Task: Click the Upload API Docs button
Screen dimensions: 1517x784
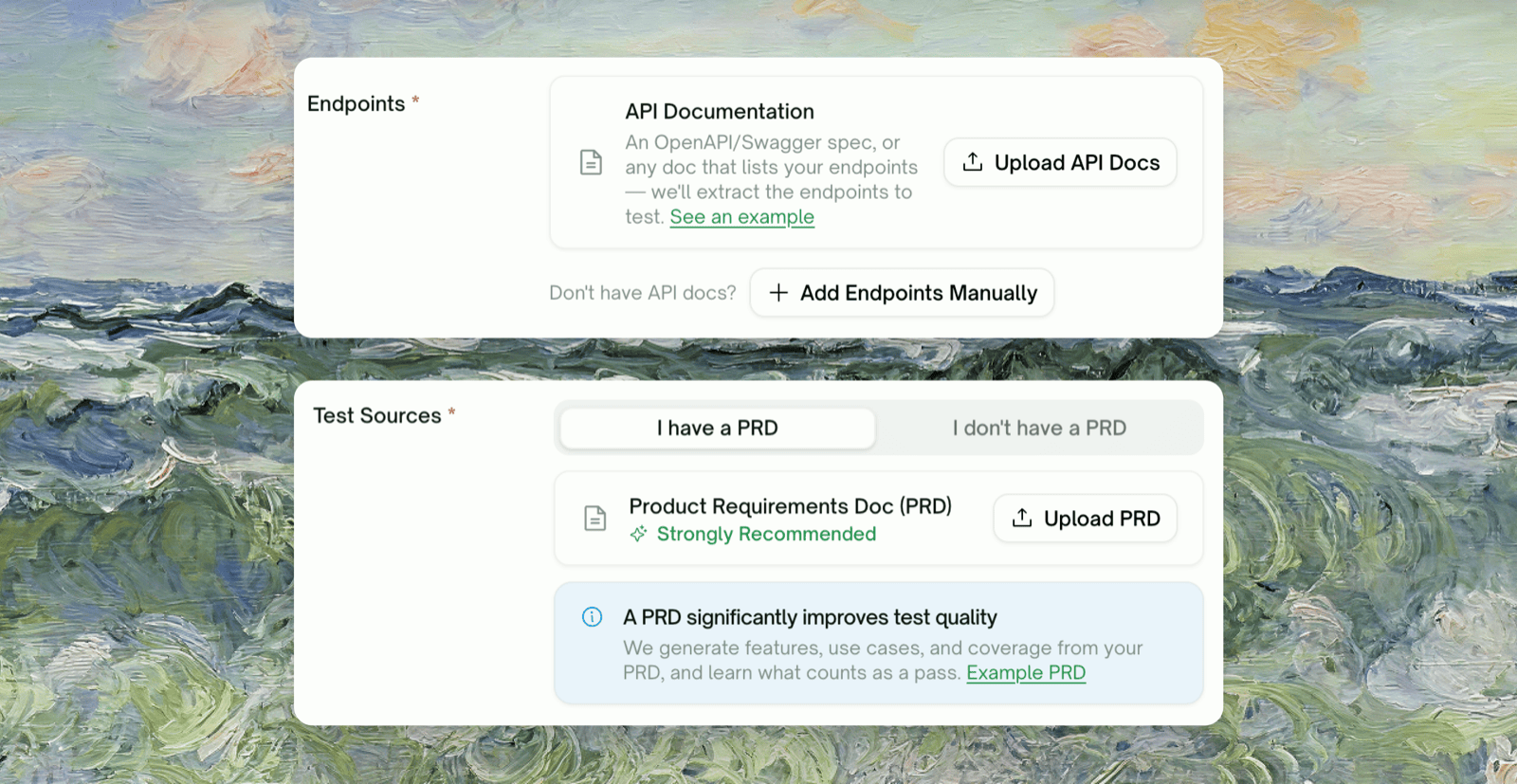Action: click(1060, 162)
